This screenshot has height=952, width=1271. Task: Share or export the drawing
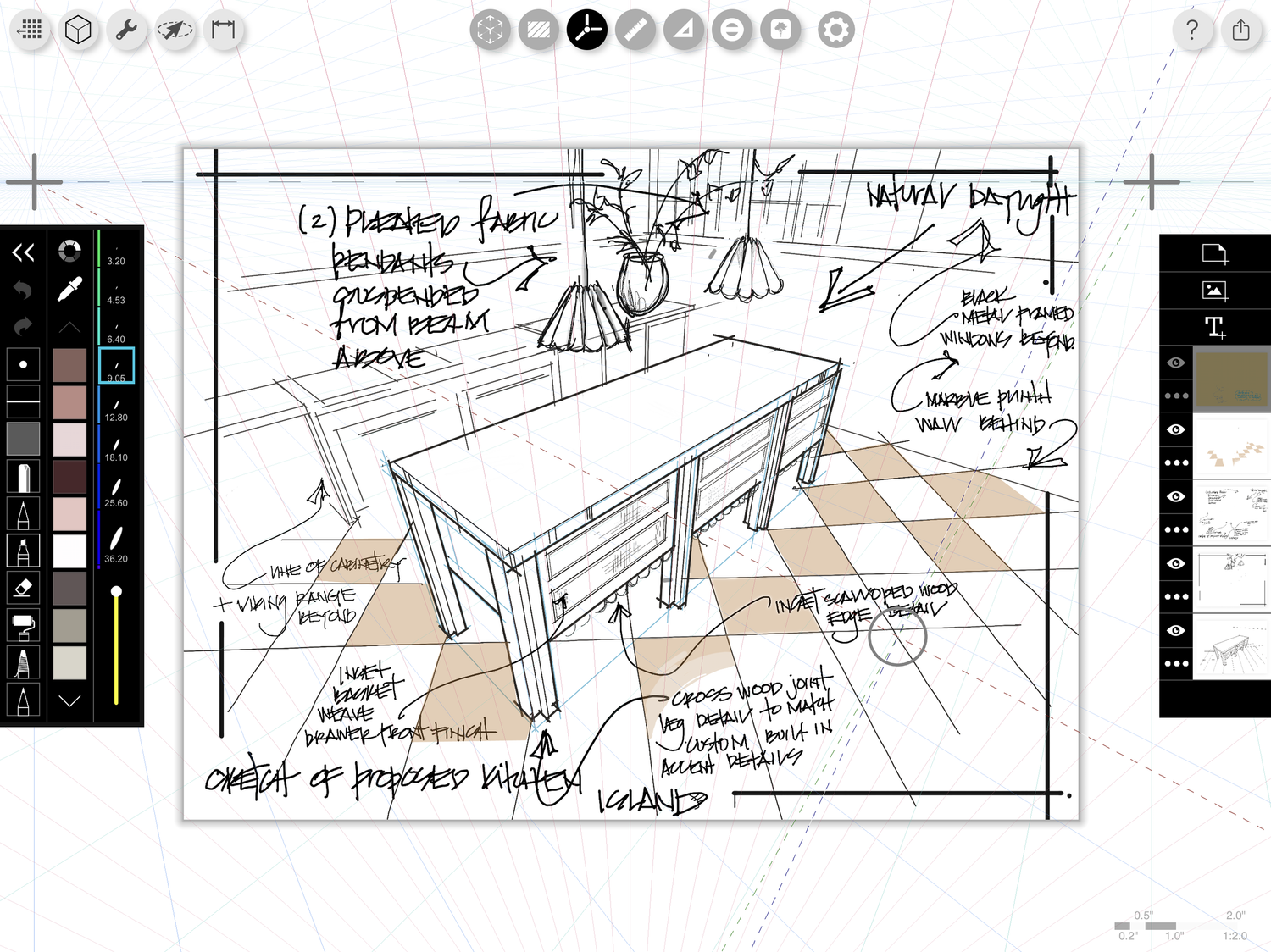[1241, 30]
